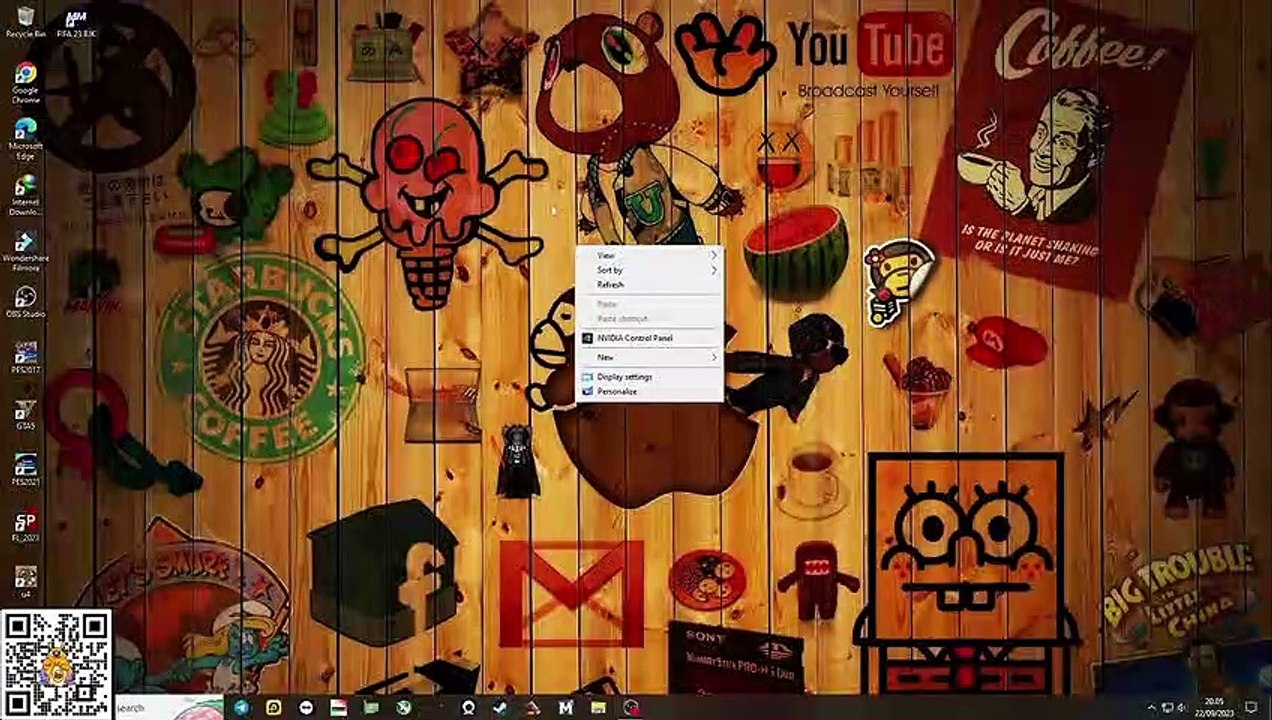Screen dimensions: 1272x720
Task: Choose Paste in the context menu
Action: coord(649,304)
